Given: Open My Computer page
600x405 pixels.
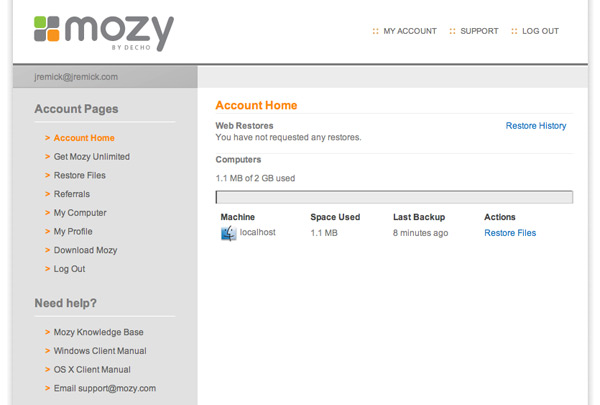Looking at the screenshot, I should [80, 213].
